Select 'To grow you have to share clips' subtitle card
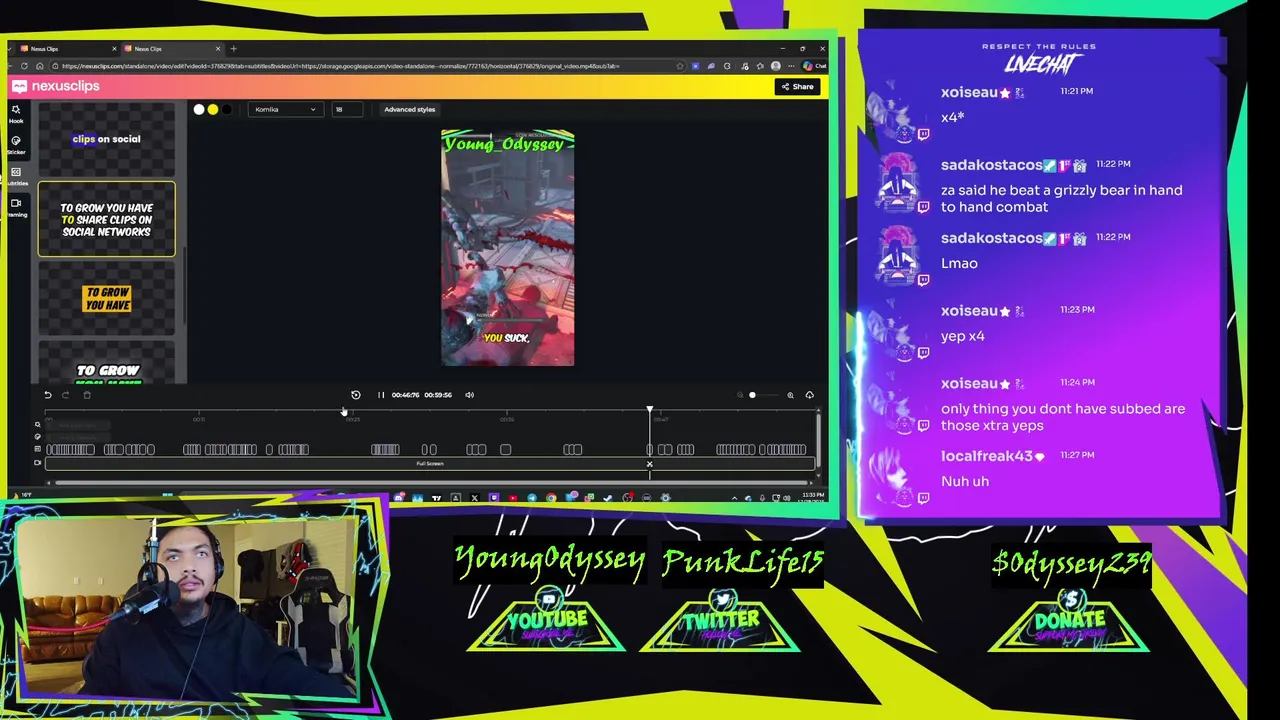 pos(106,219)
